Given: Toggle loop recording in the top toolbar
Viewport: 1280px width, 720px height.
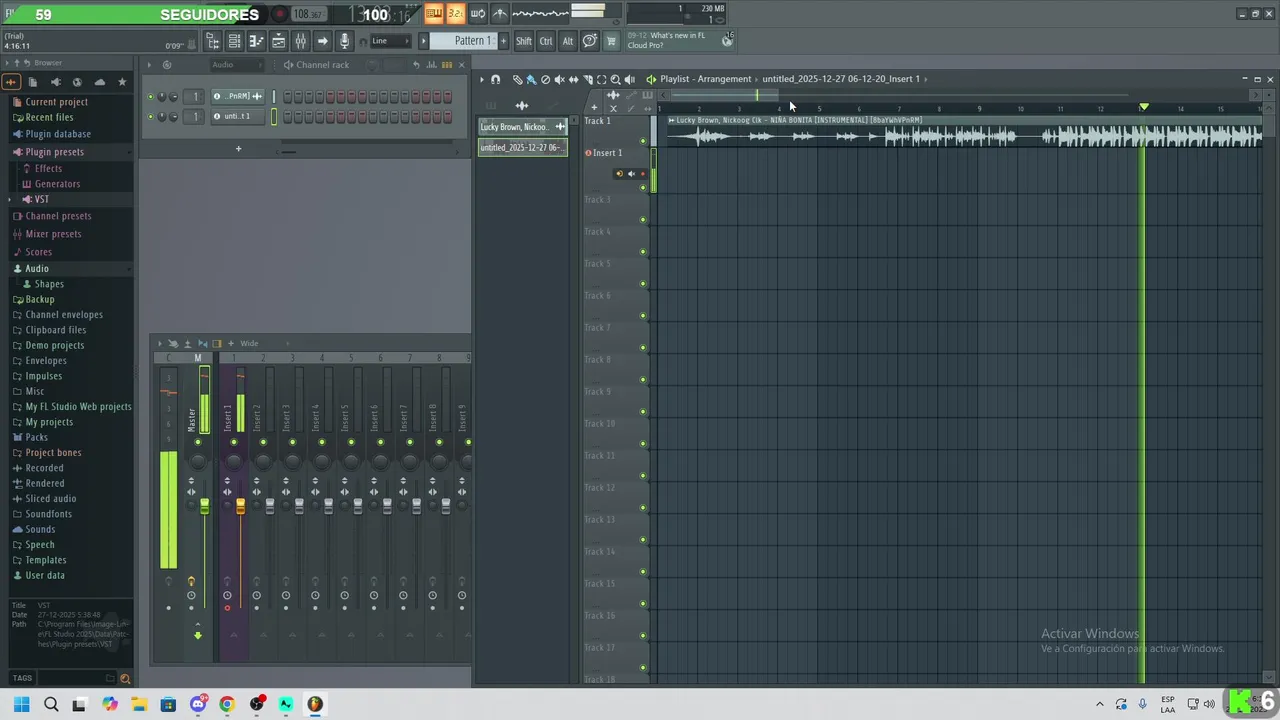Looking at the screenshot, I should click(x=478, y=13).
